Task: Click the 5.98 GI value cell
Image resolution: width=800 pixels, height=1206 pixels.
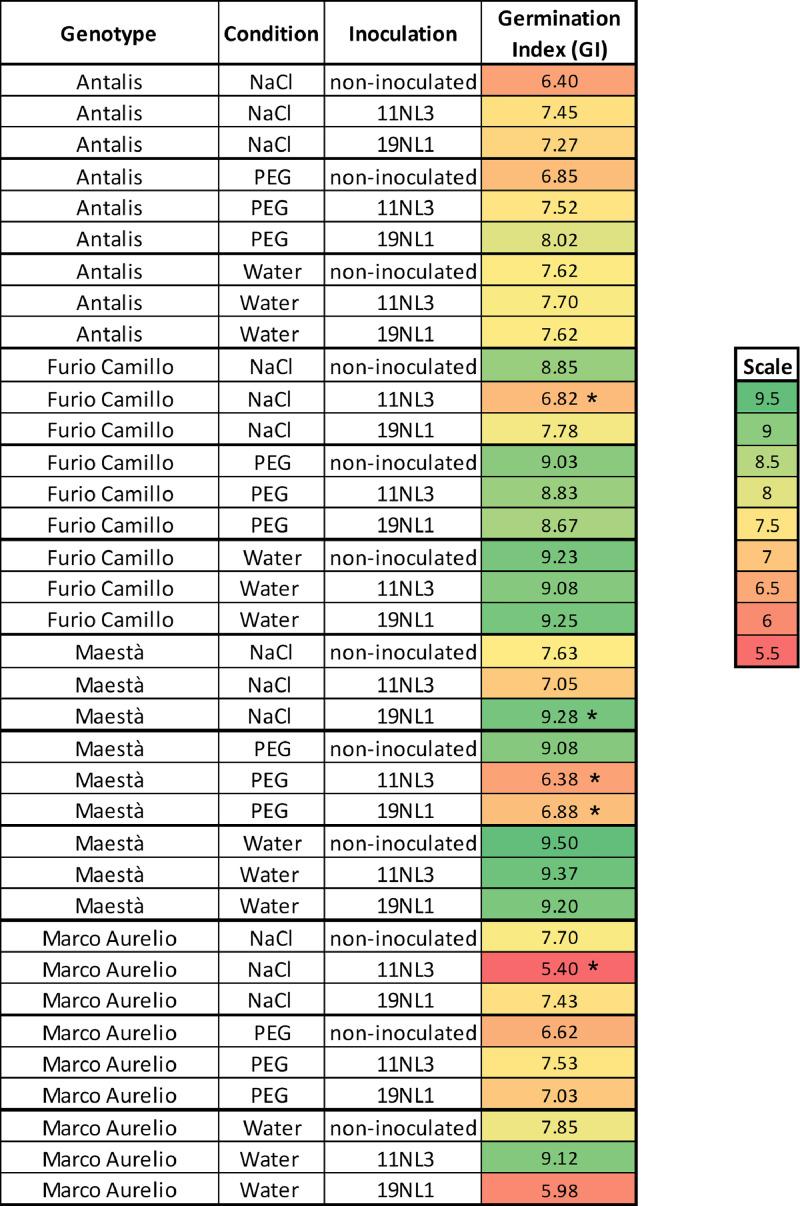Action: point(558,1190)
